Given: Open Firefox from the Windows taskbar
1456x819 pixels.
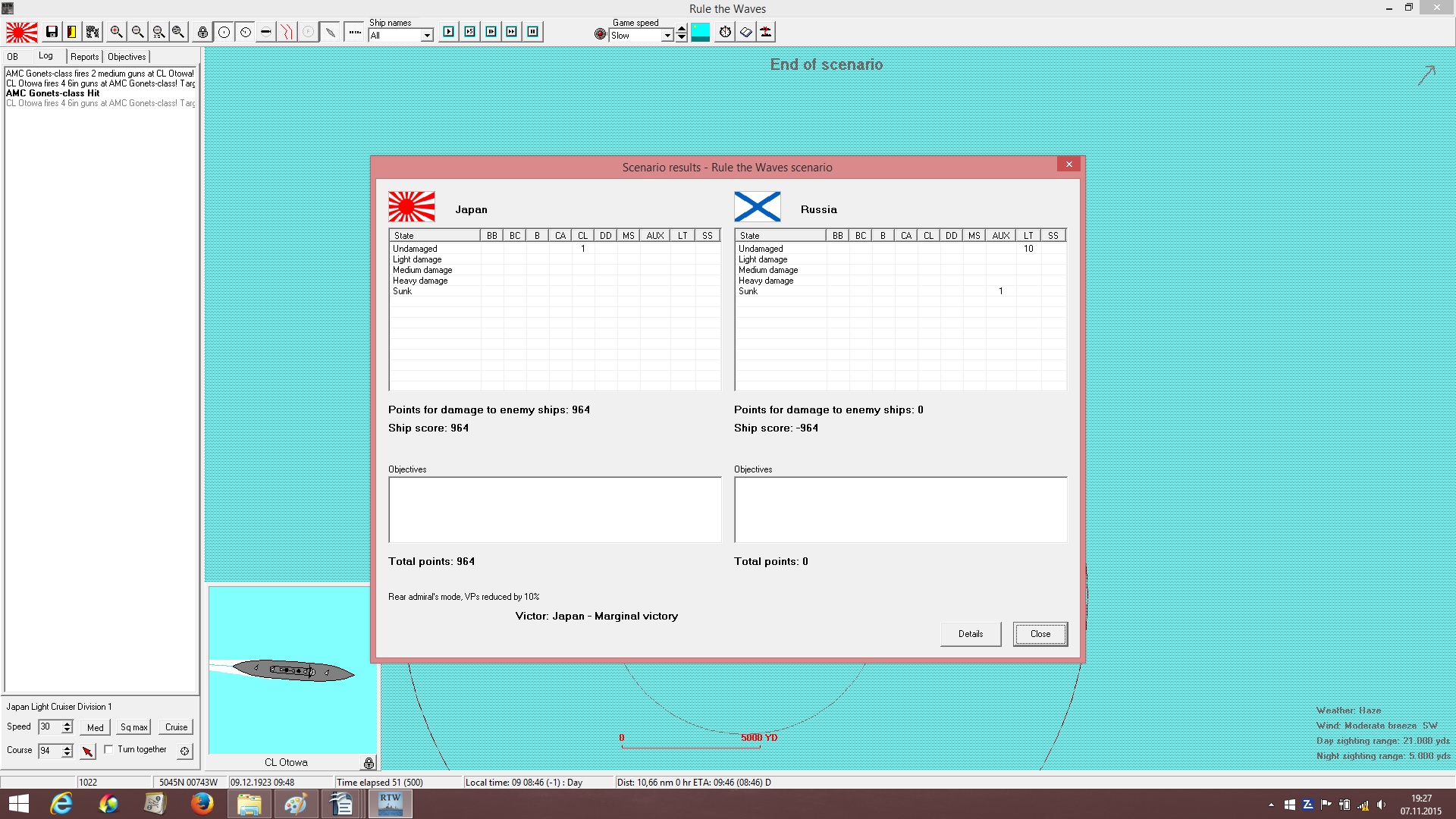Looking at the screenshot, I should pos(202,804).
